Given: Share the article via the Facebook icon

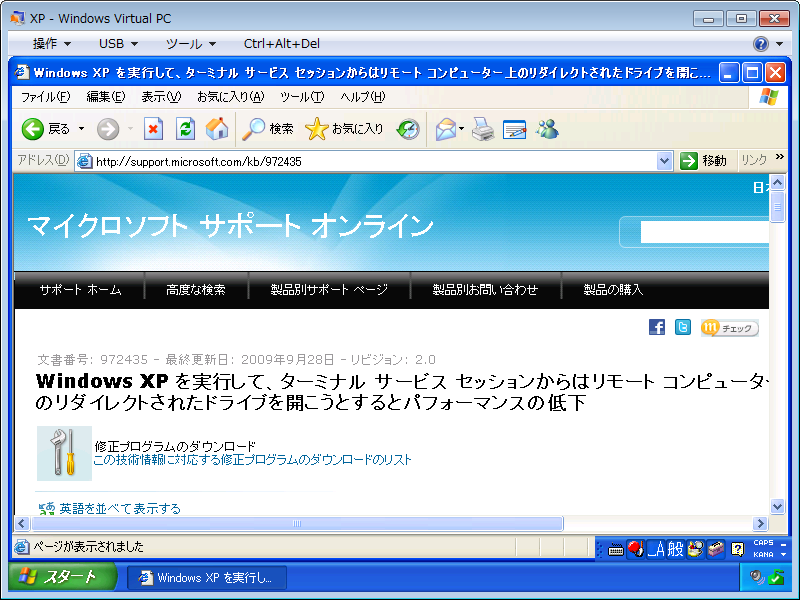Looking at the screenshot, I should 657,327.
